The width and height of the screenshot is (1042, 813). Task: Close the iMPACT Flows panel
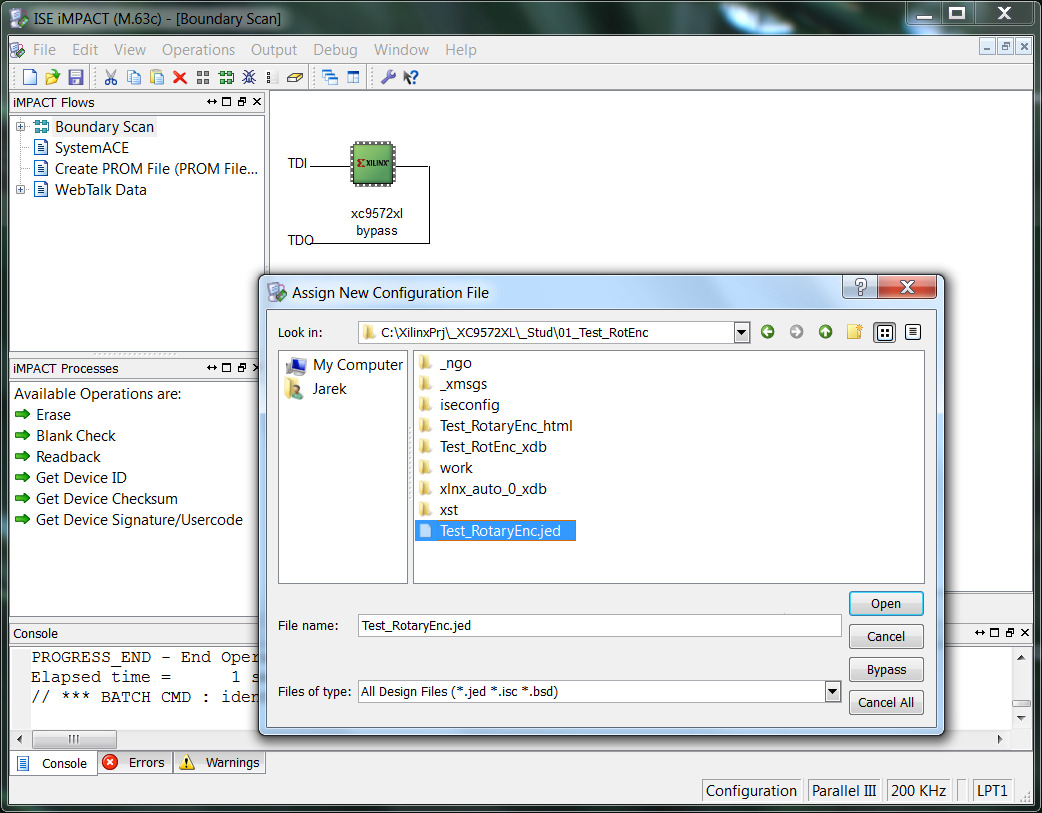coord(257,102)
